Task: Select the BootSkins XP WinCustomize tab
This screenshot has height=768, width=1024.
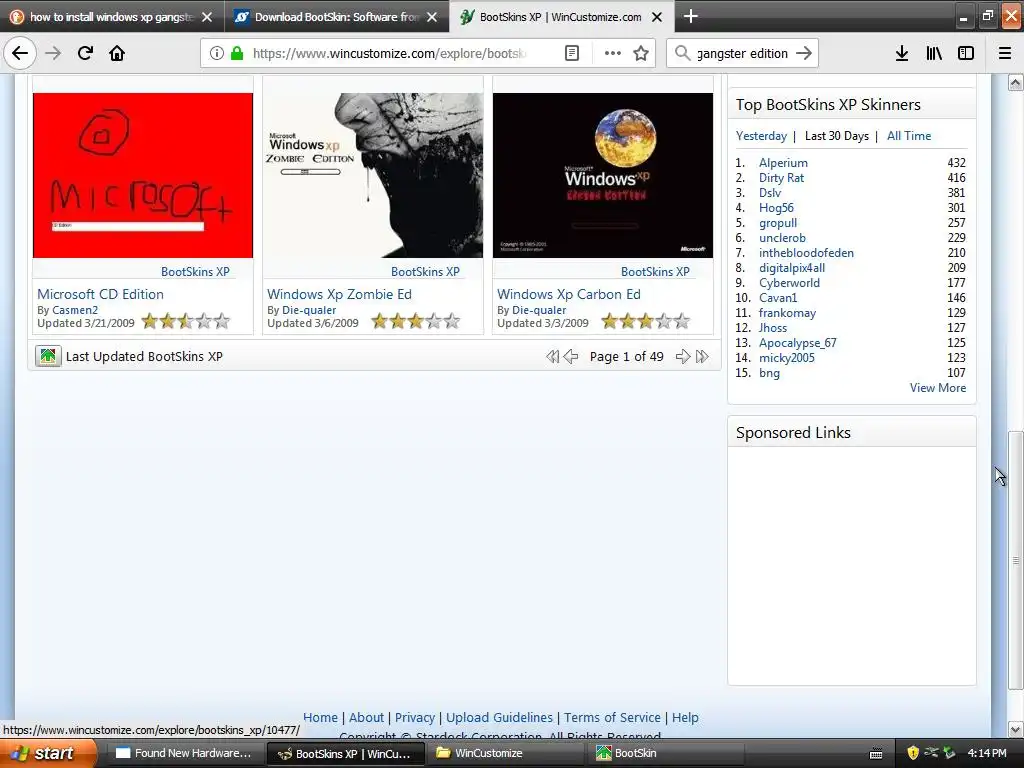Action: click(x=560, y=17)
